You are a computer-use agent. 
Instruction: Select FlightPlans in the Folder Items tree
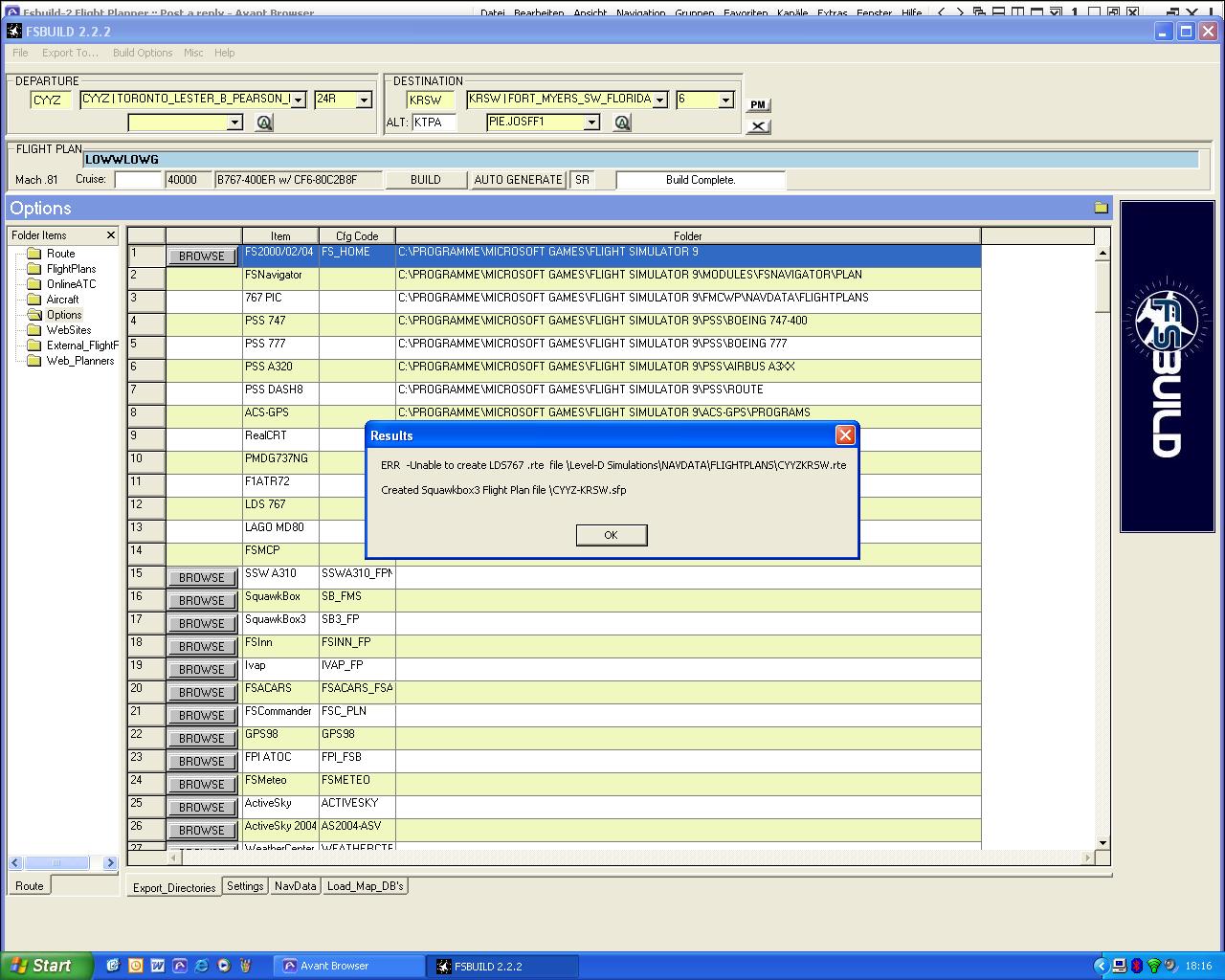coord(71,269)
